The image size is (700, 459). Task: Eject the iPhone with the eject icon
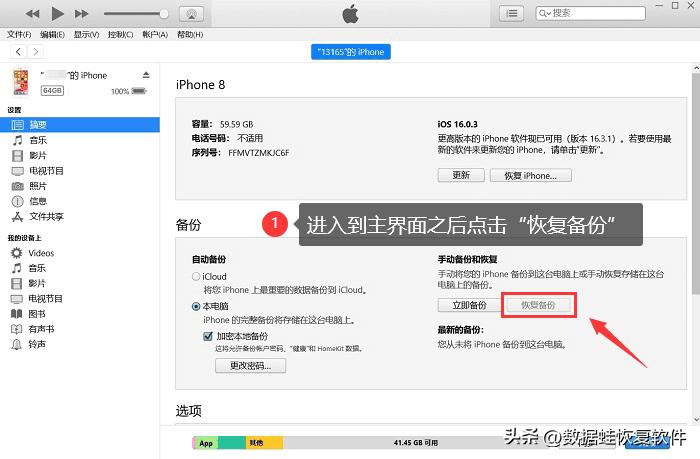point(146,75)
